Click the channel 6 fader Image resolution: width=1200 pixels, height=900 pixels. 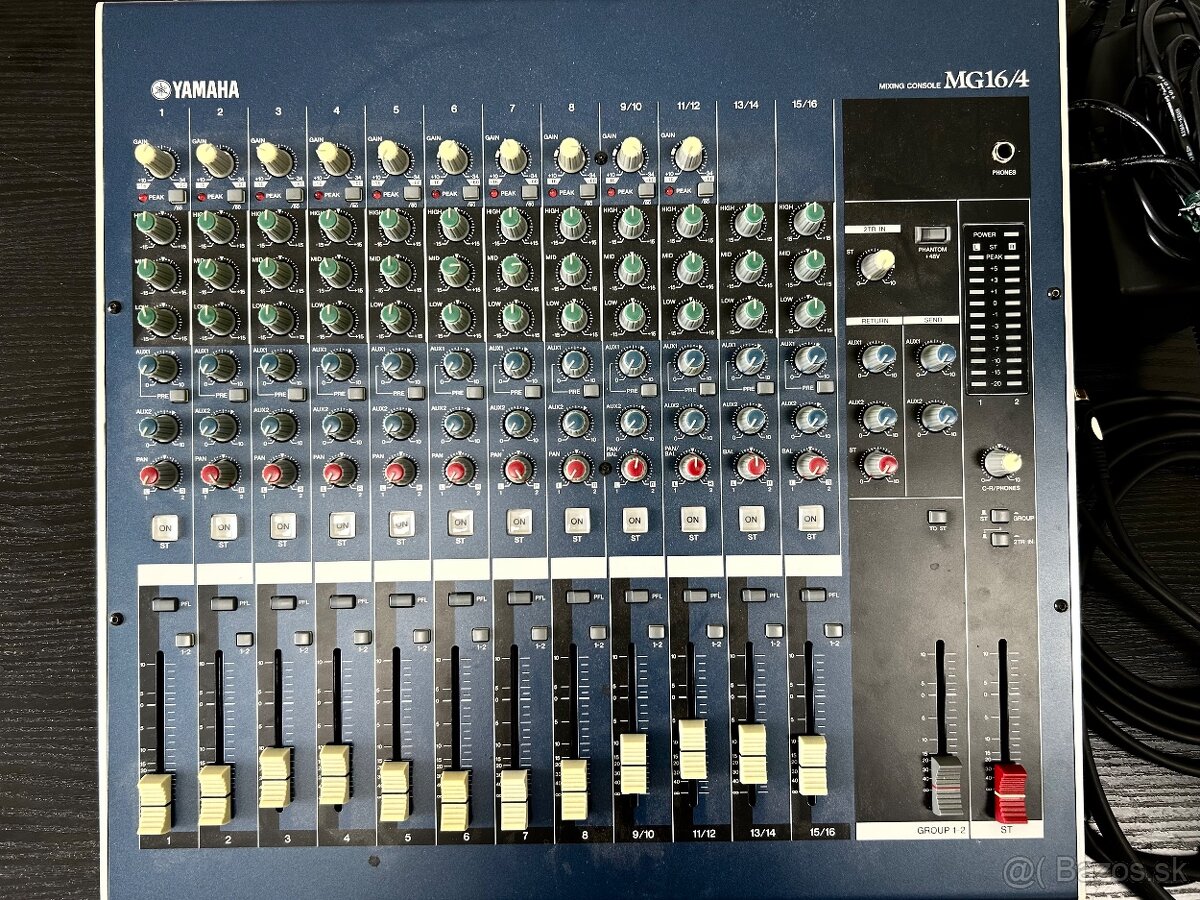454,800
